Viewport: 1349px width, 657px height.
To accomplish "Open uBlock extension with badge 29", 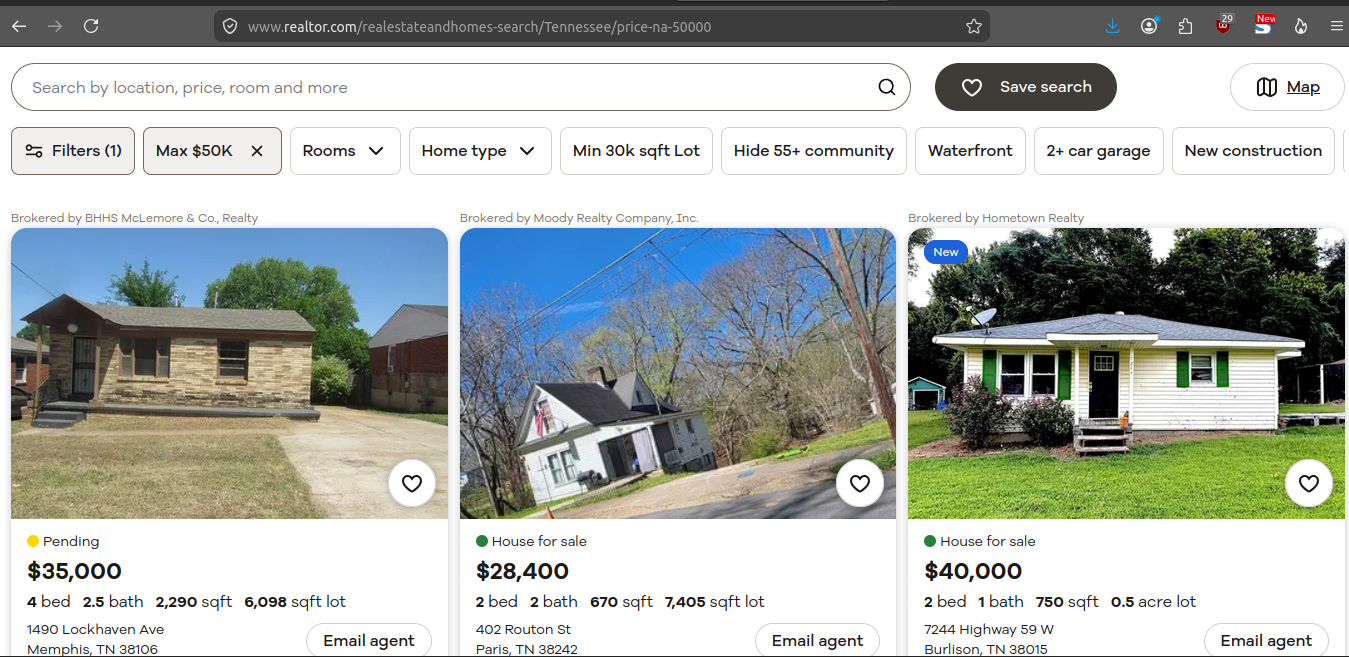I will (1224, 26).
